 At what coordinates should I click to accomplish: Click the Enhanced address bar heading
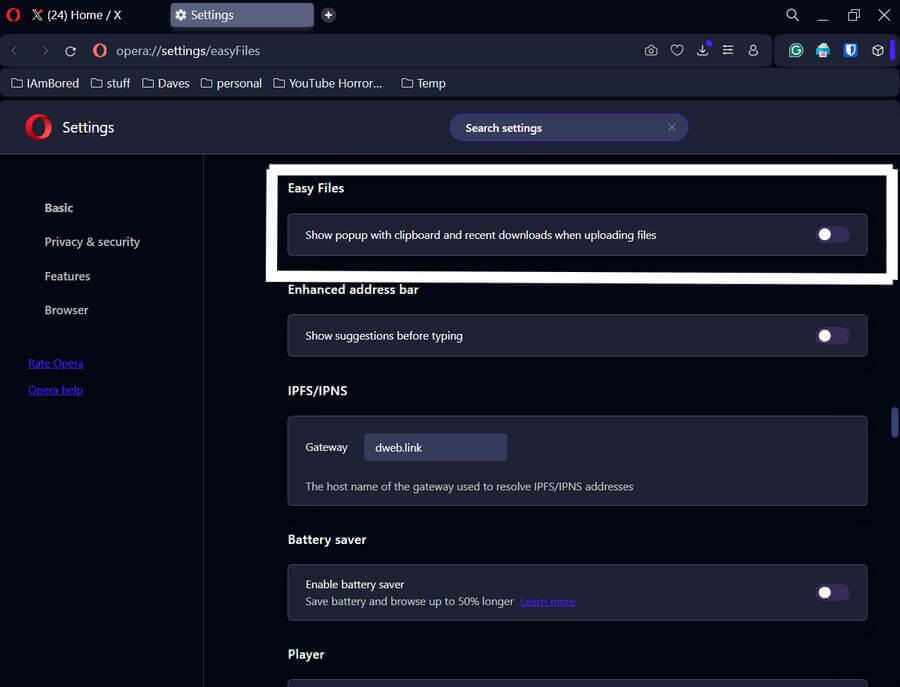click(x=353, y=289)
